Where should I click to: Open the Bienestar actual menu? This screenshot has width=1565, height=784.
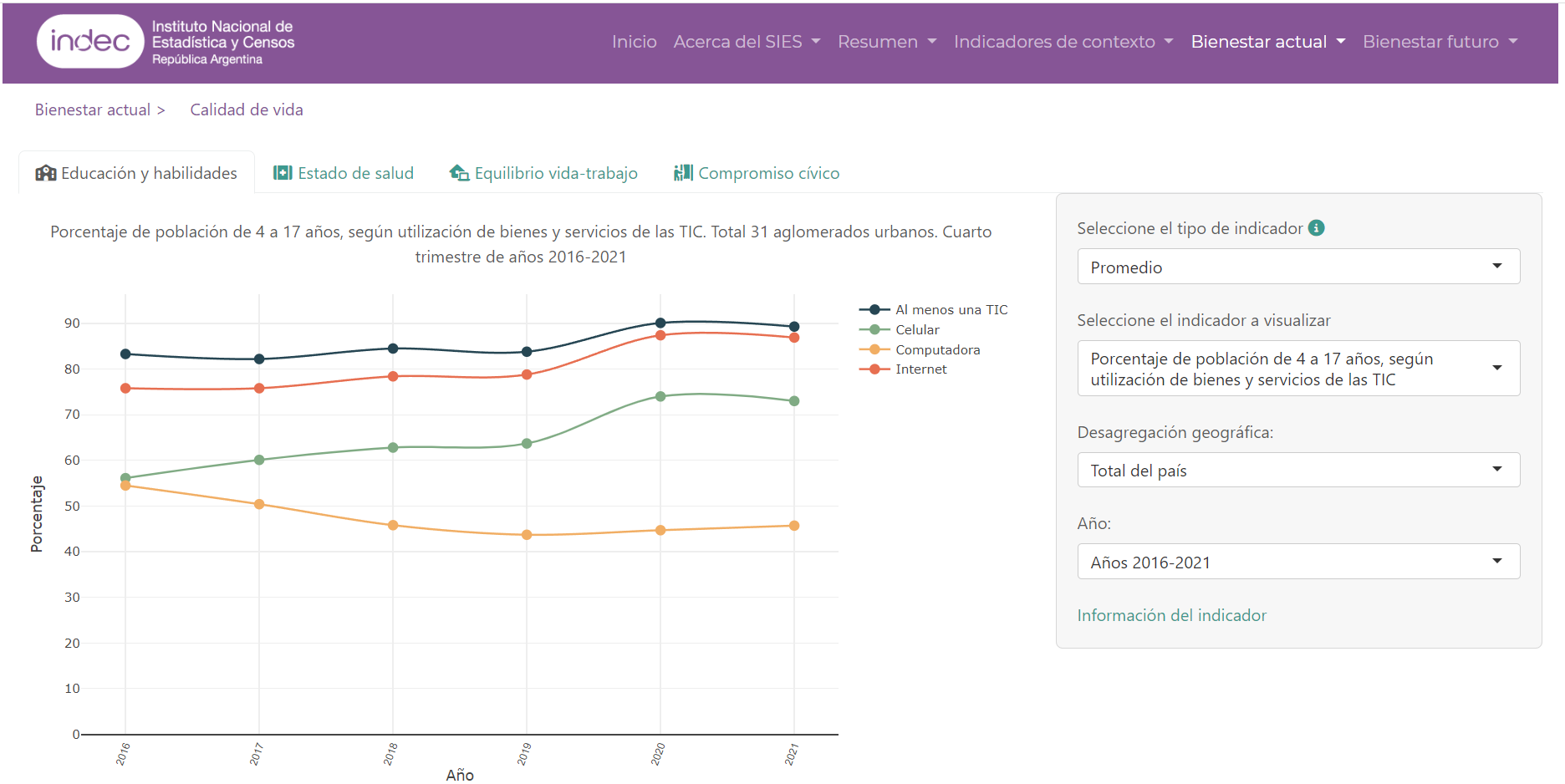(x=1267, y=42)
